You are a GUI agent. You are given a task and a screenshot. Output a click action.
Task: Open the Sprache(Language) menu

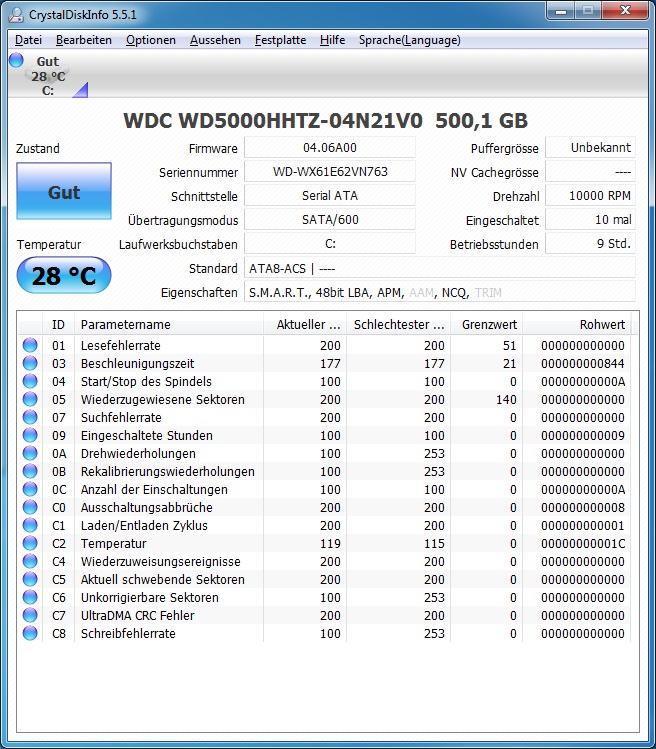[x=409, y=40]
